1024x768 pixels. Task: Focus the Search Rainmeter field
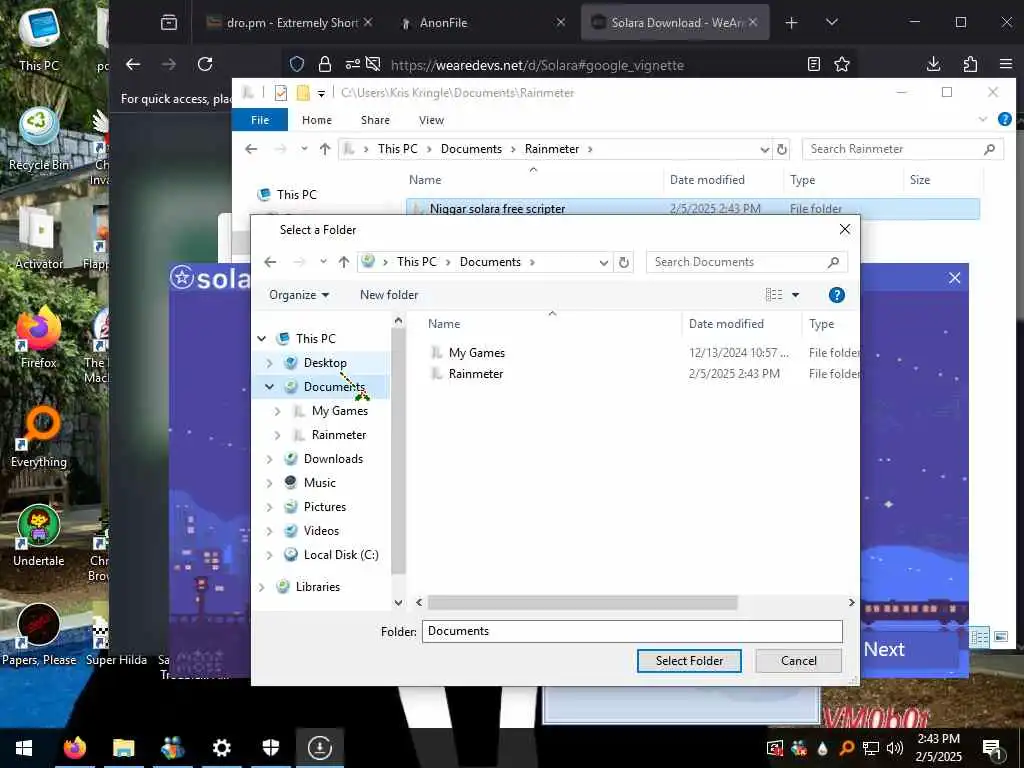click(903, 149)
